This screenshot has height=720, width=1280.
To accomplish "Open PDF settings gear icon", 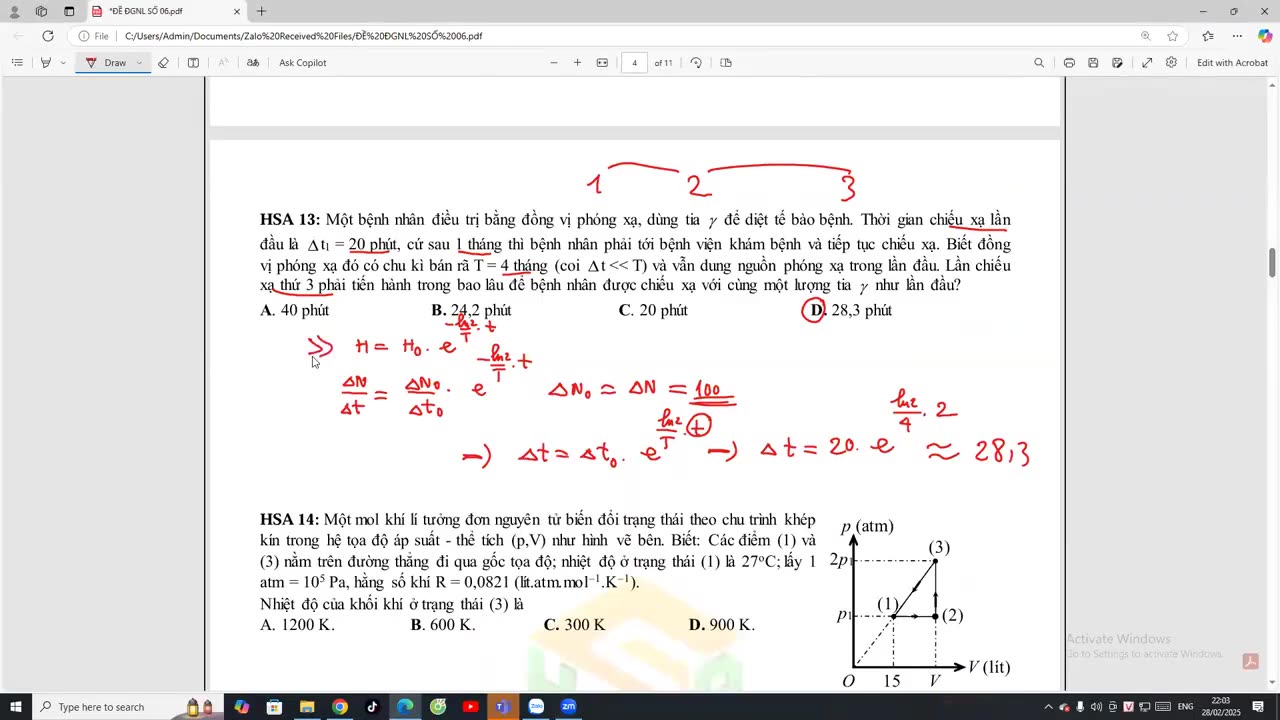I will (1171, 62).
